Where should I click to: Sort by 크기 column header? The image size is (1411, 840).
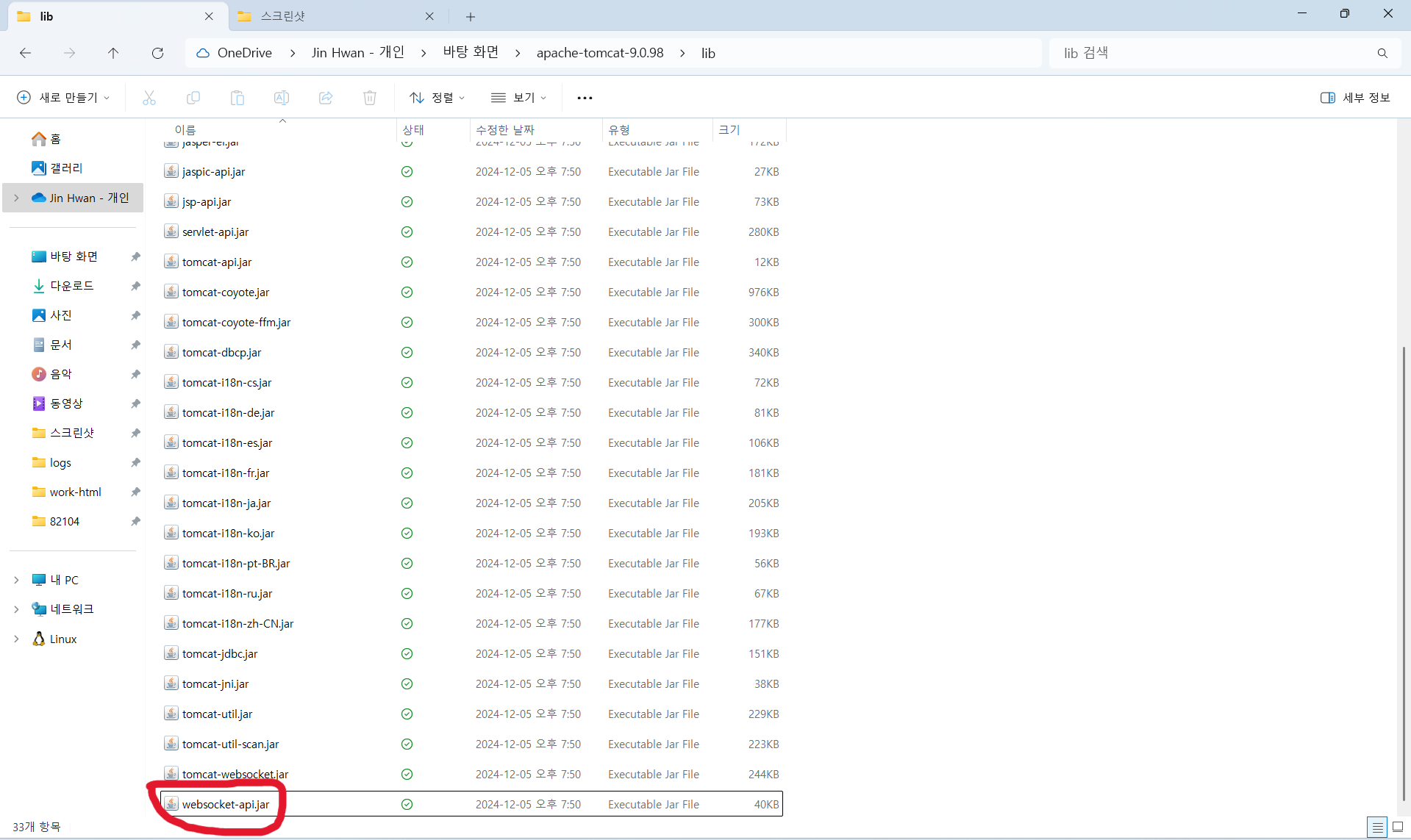point(729,129)
